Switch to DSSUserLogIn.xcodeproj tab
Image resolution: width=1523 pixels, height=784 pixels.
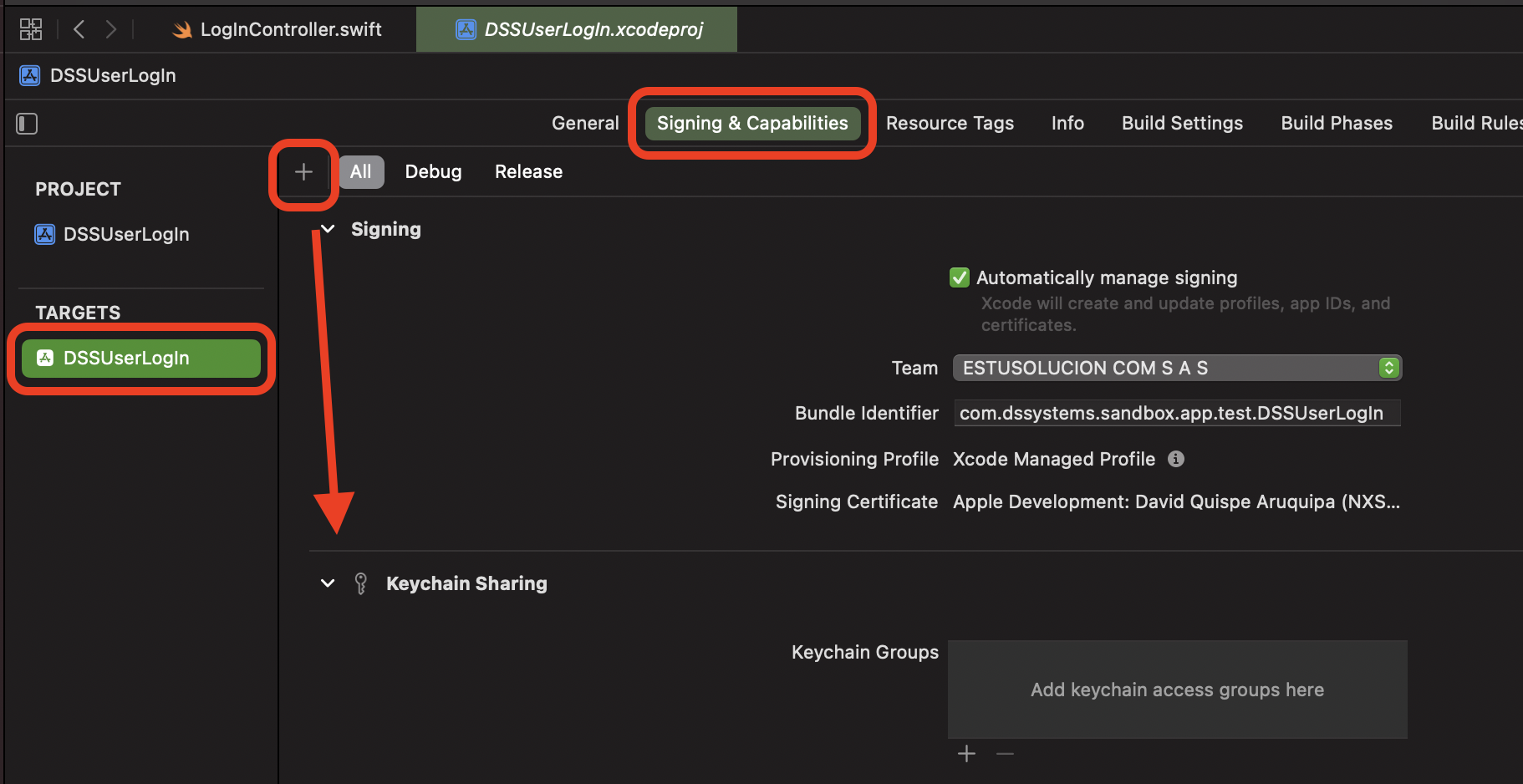click(577, 29)
